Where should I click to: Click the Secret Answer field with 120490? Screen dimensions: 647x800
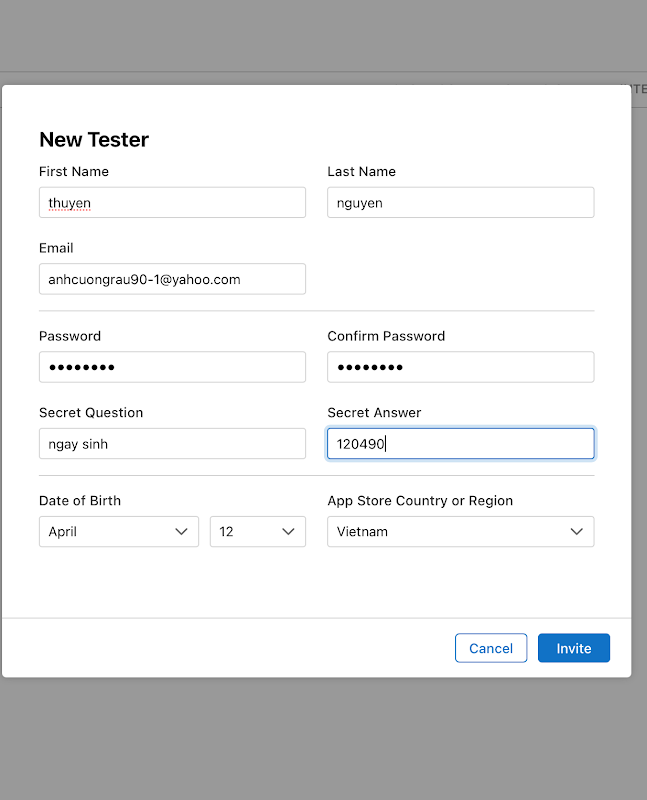460,444
